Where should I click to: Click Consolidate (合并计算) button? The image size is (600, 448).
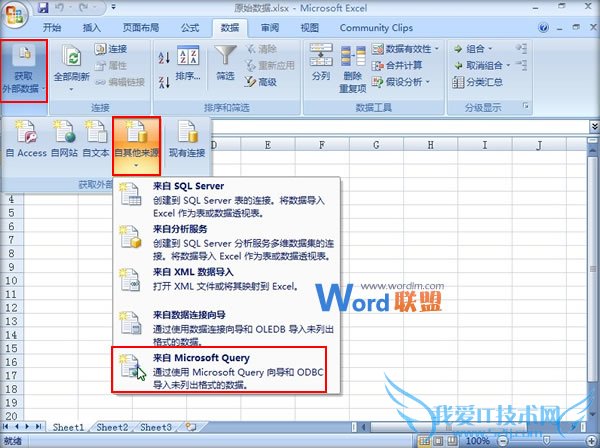[x=397, y=65]
